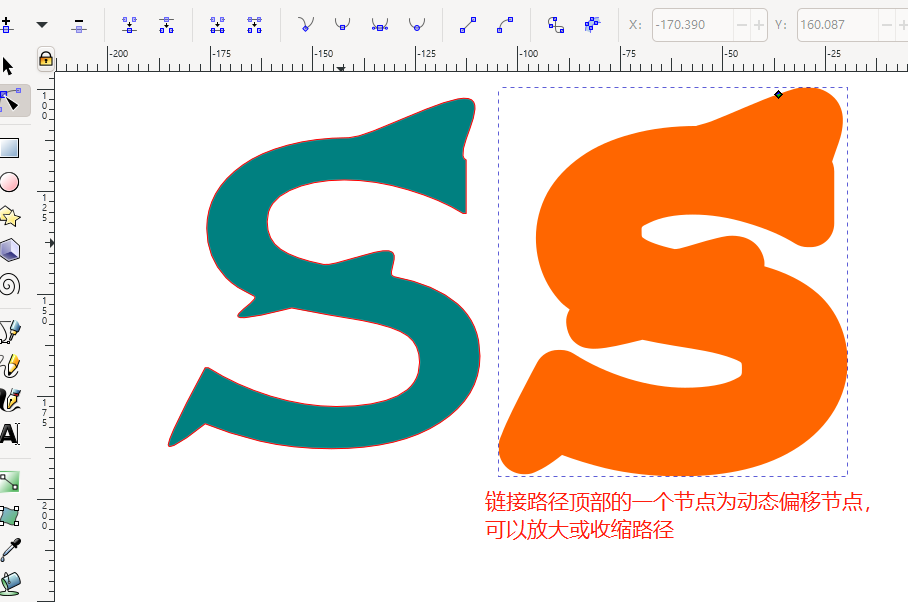
Task: Select the Star and polygon tool
Action: [10, 216]
